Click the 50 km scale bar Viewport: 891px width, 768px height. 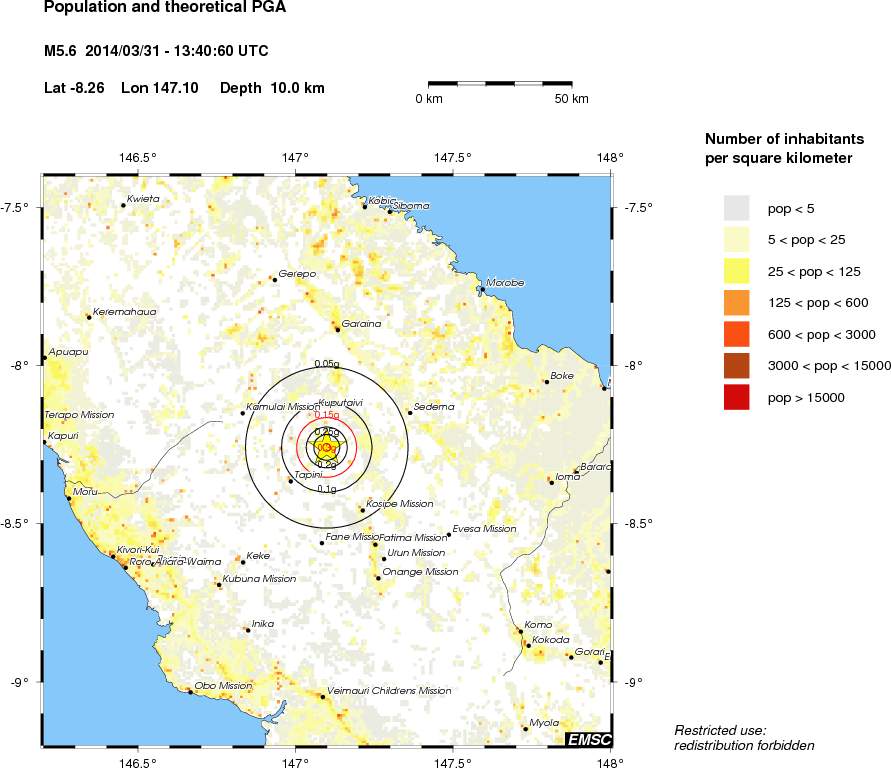[500, 84]
